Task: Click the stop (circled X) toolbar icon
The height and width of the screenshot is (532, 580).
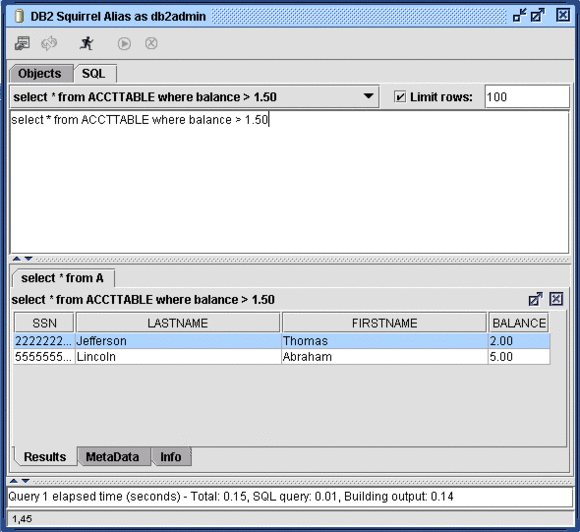Action: coord(151,43)
